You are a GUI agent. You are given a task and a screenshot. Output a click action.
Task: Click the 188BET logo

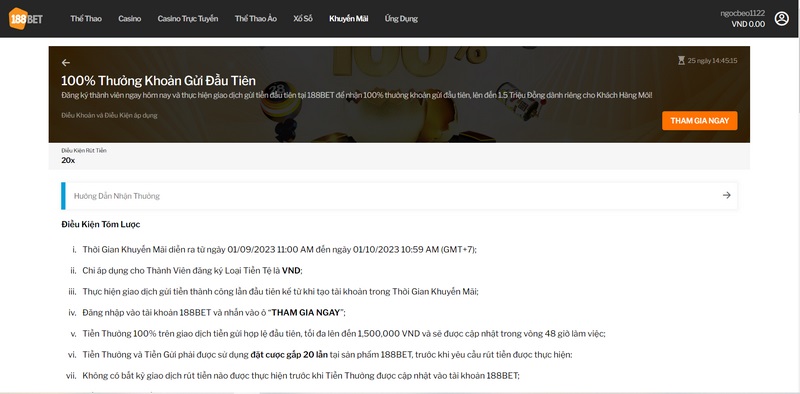(x=26, y=18)
